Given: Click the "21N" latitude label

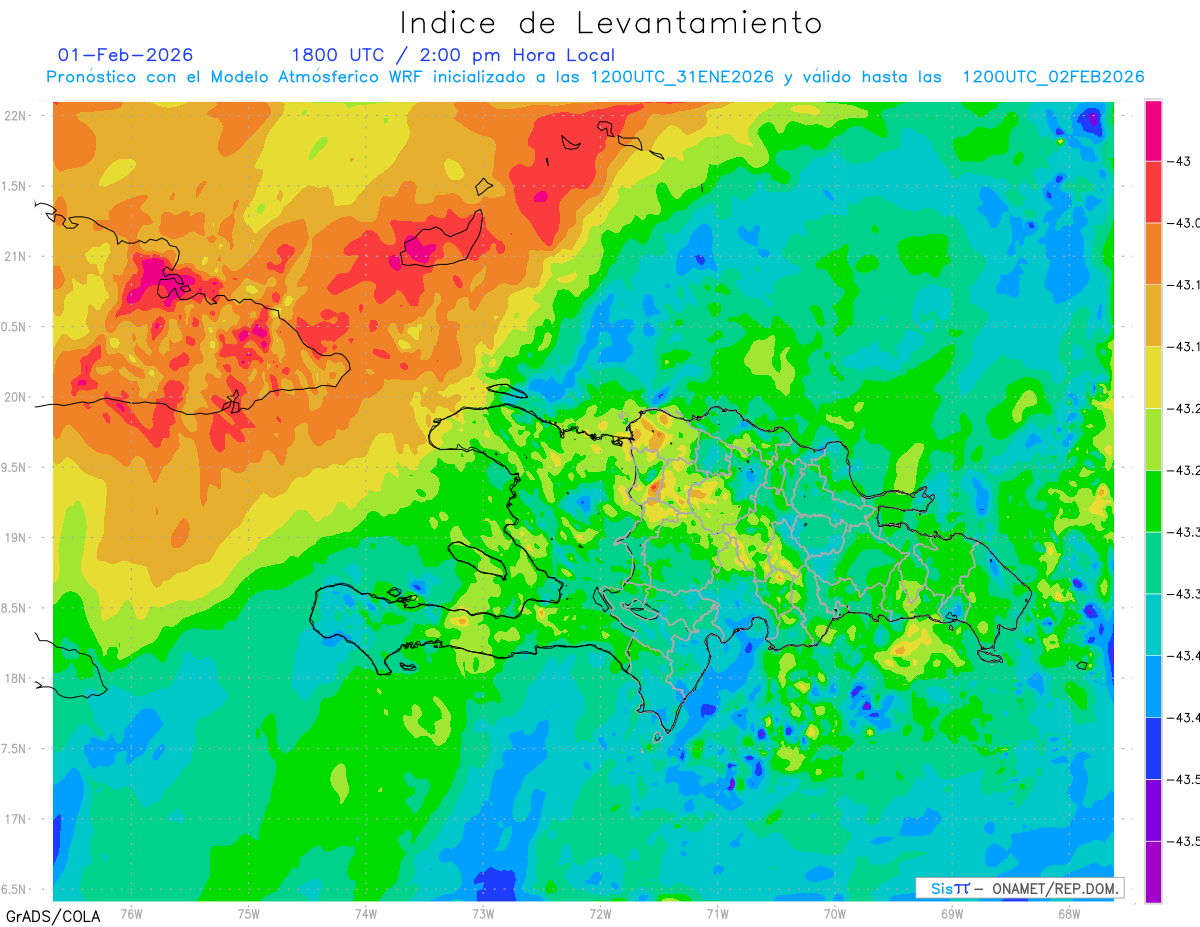Looking at the screenshot, I should pyautogui.click(x=17, y=257).
